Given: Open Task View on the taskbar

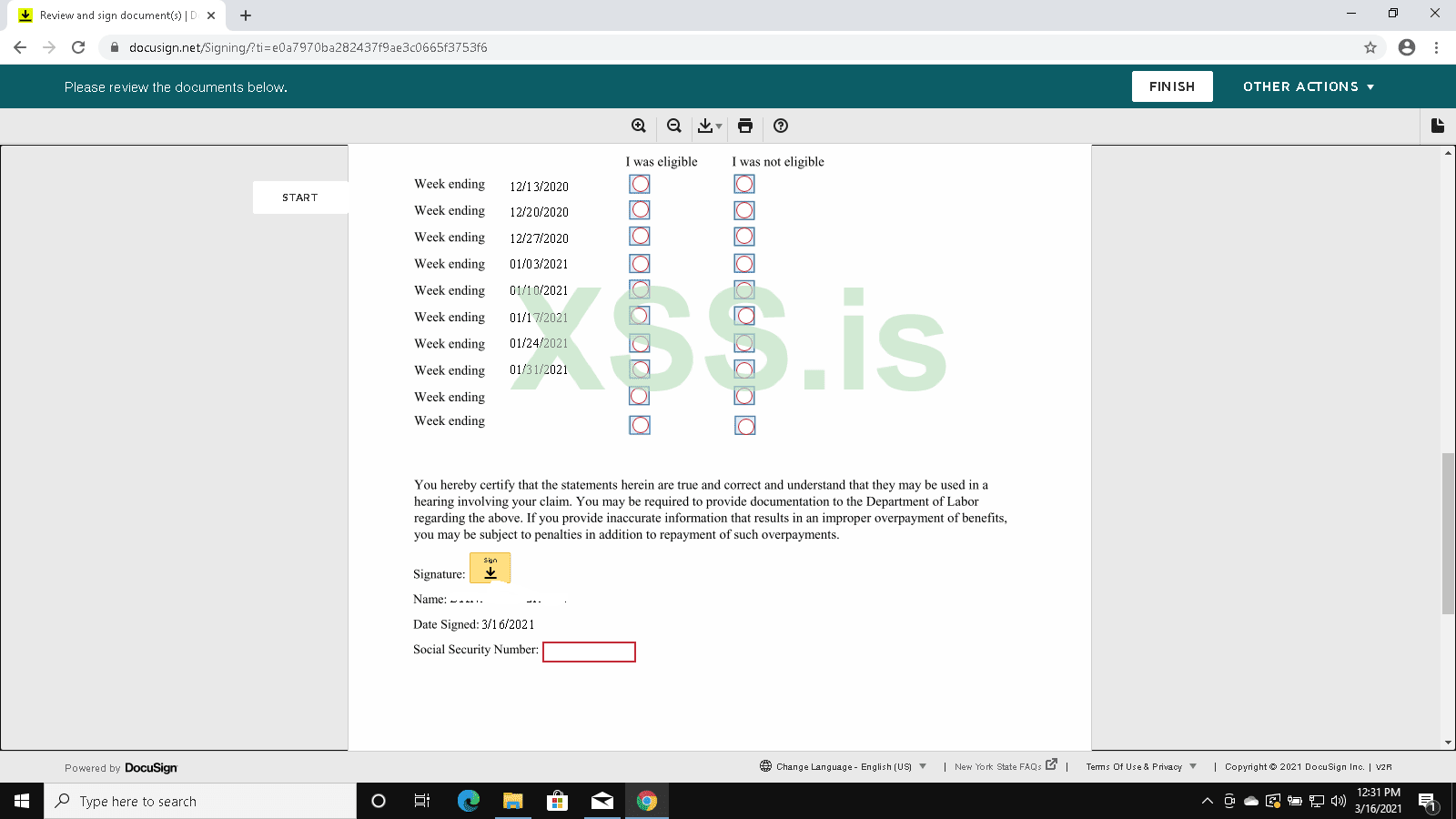Looking at the screenshot, I should [x=422, y=801].
